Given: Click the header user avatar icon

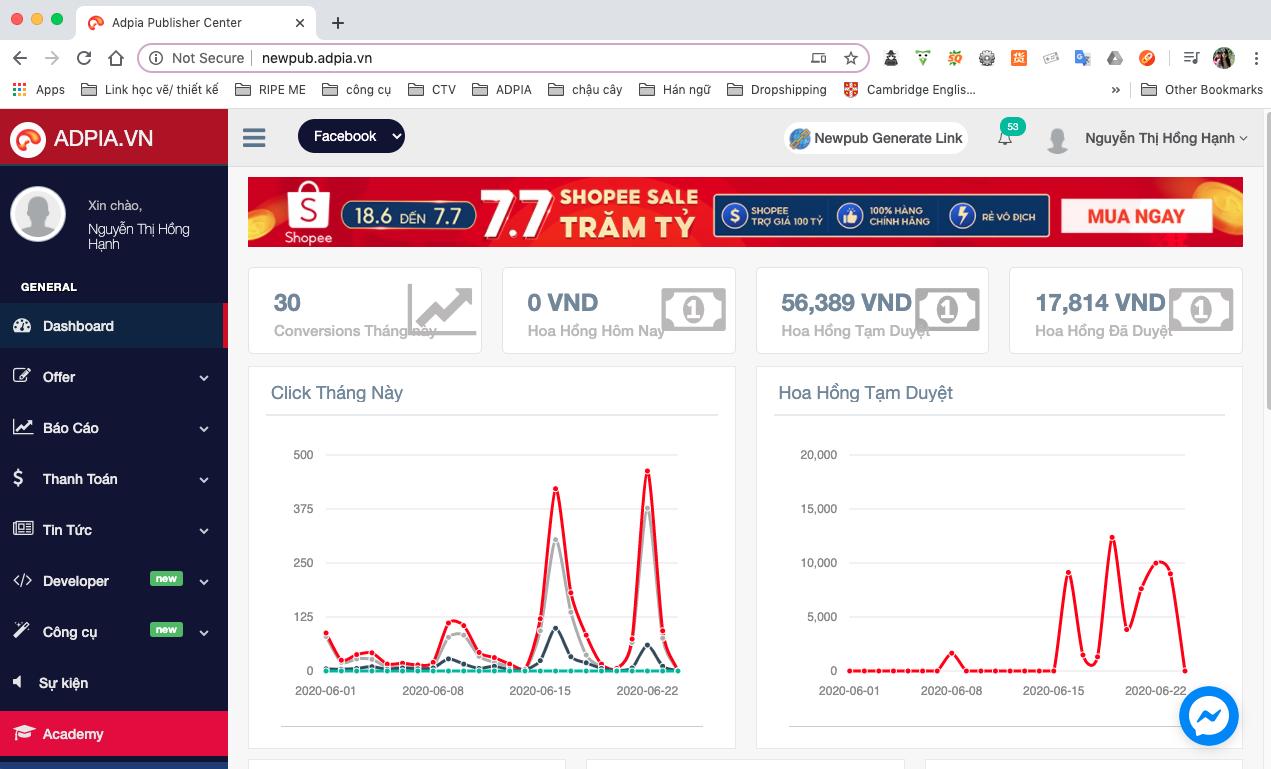Looking at the screenshot, I should (1057, 139).
